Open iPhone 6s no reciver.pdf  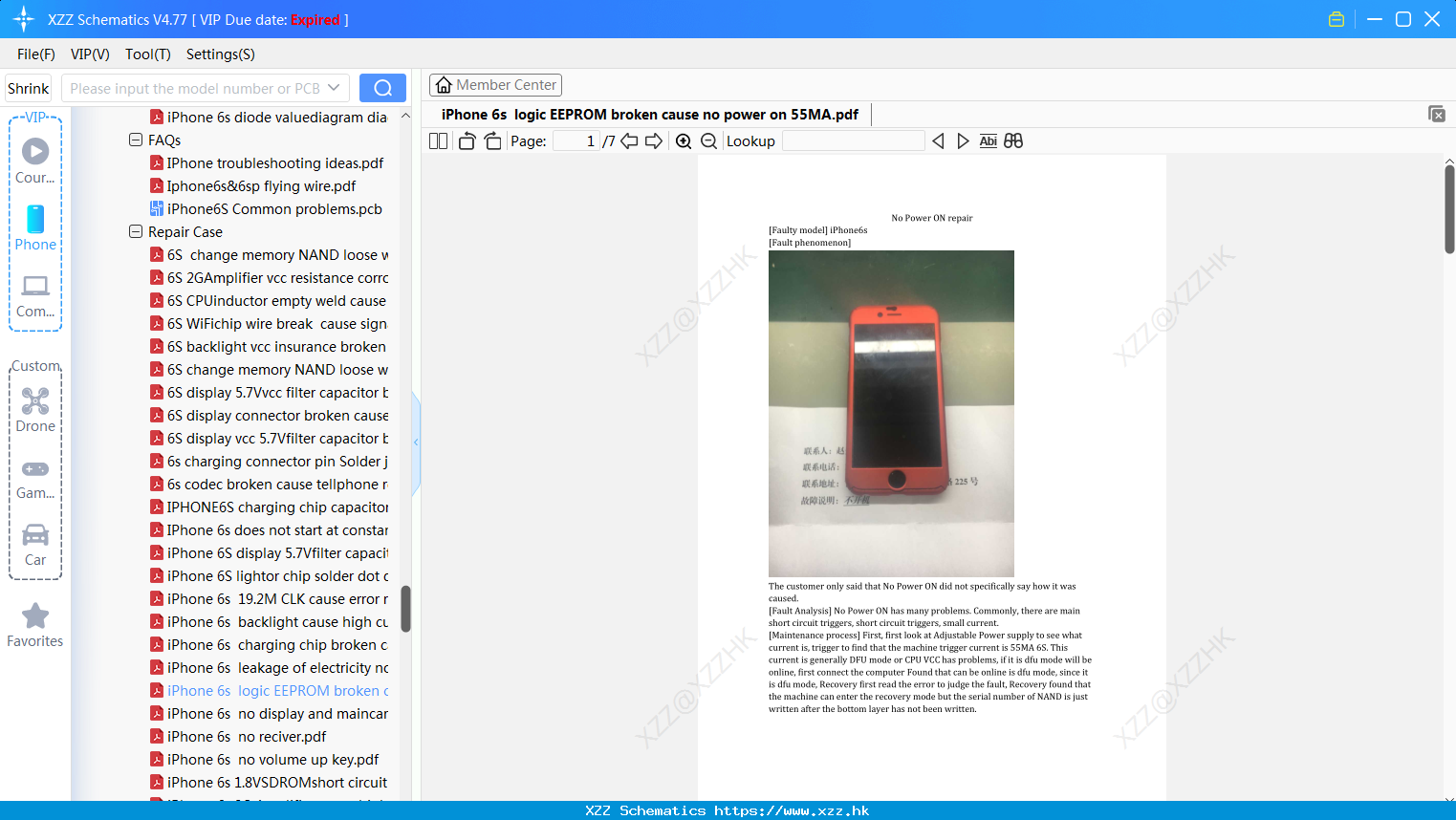(238, 737)
